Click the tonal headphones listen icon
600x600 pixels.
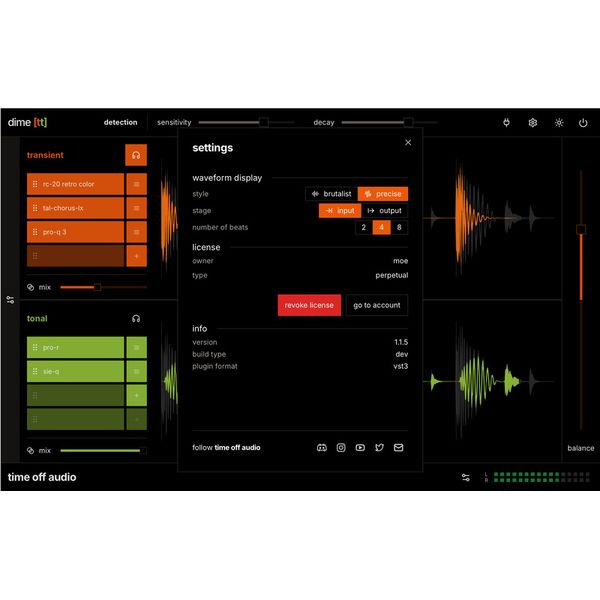136,319
